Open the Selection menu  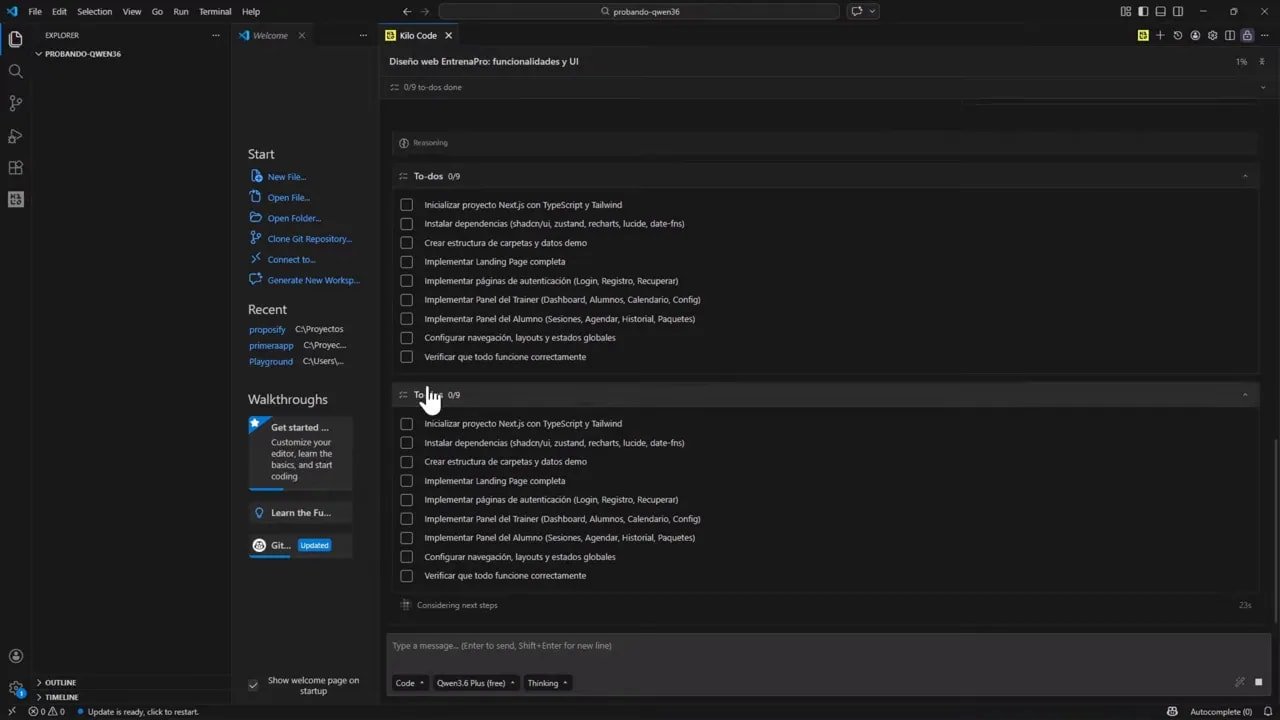point(95,11)
